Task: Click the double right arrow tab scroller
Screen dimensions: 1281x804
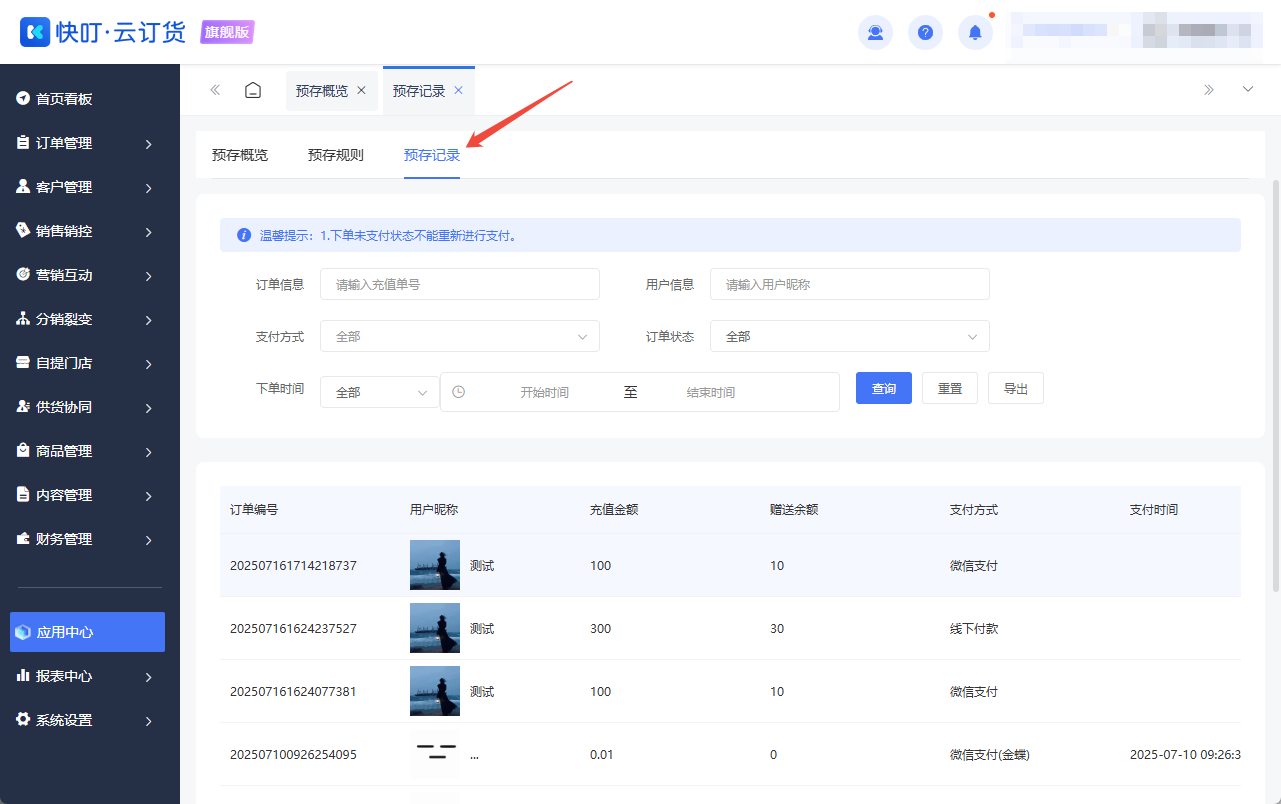Action: tap(1209, 90)
